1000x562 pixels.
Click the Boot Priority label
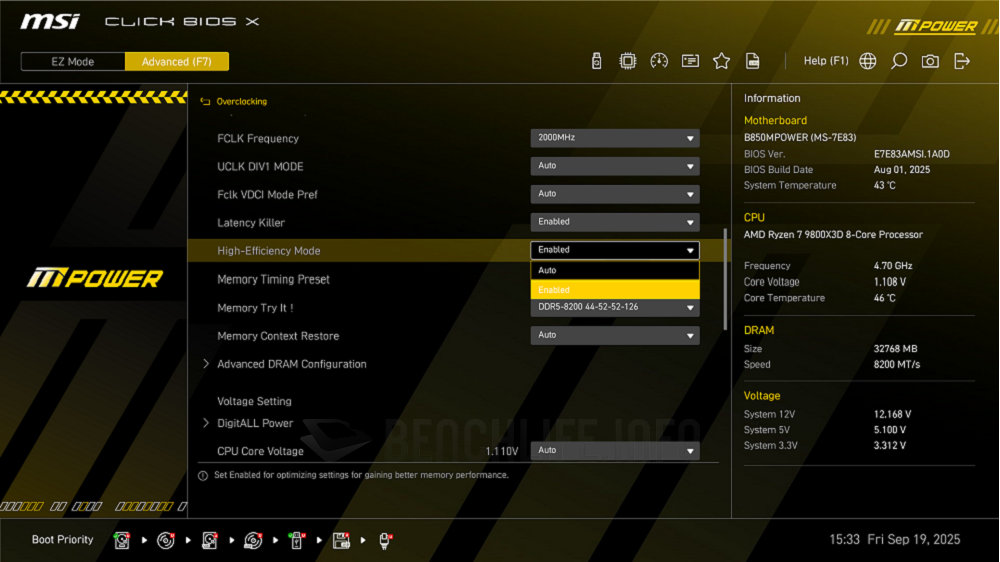tap(62, 540)
